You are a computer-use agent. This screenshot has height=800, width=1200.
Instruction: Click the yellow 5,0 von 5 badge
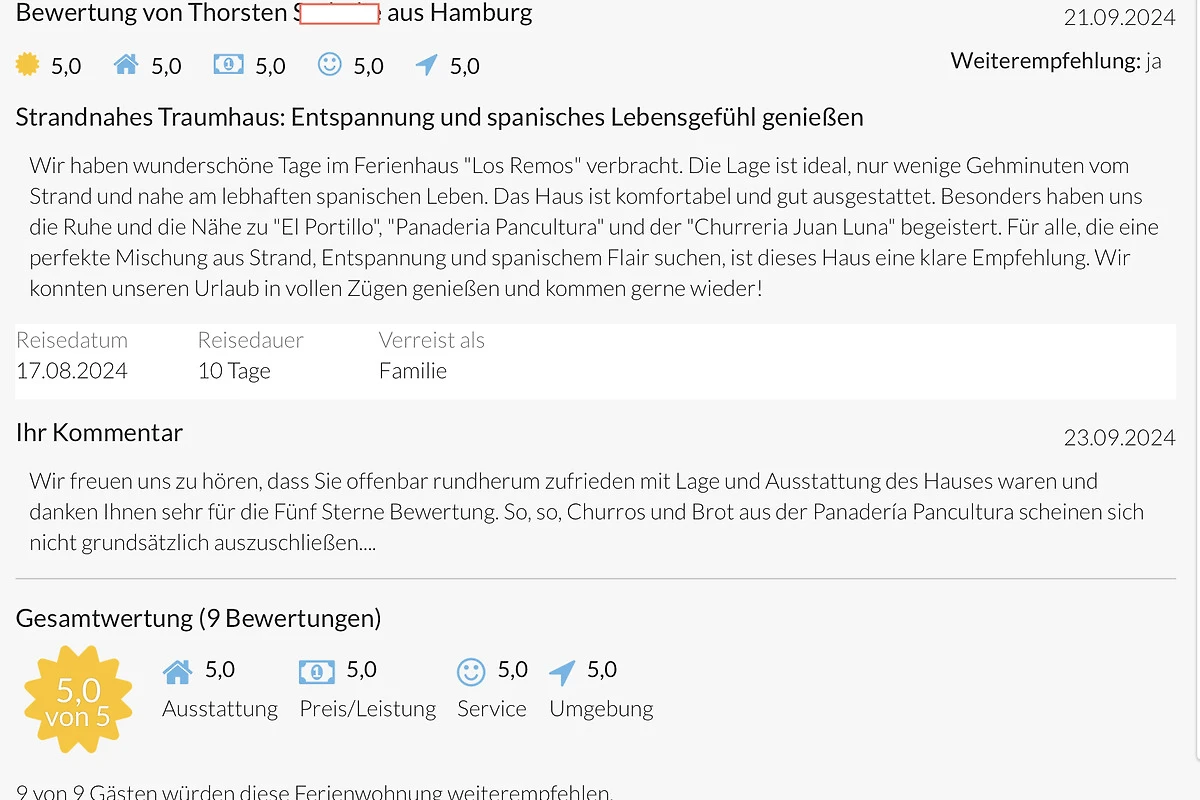pyautogui.click(x=78, y=700)
